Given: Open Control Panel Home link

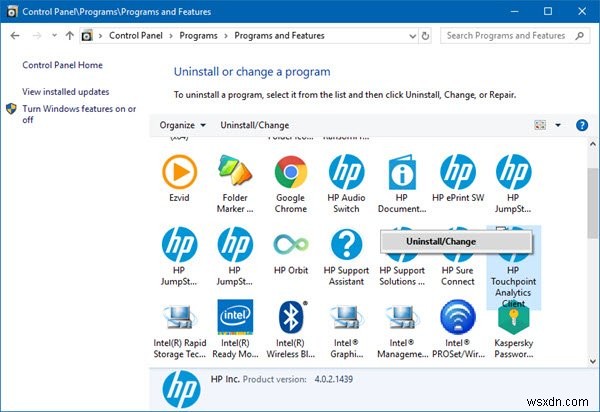Looking at the screenshot, I should [x=62, y=65].
